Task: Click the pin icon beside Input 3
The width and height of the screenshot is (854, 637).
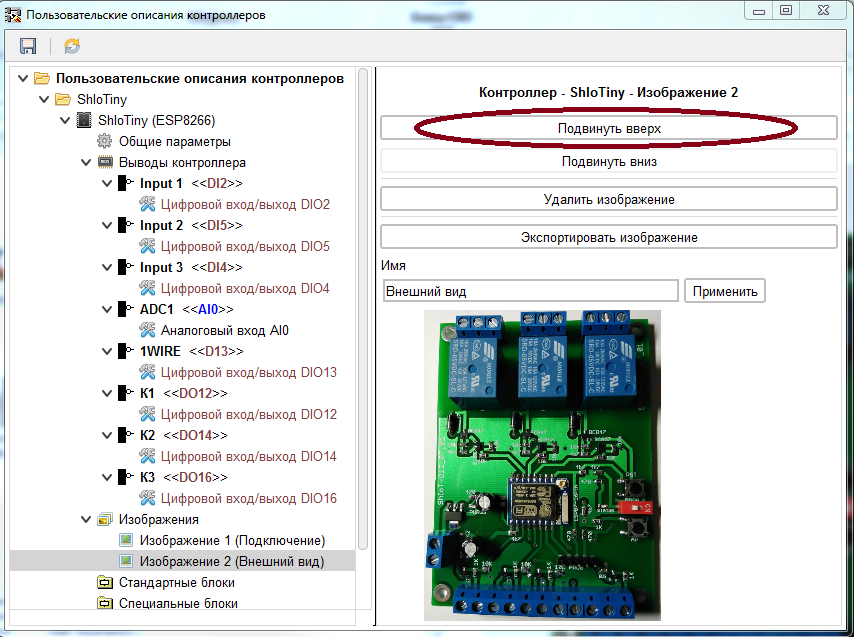Action: (126, 267)
